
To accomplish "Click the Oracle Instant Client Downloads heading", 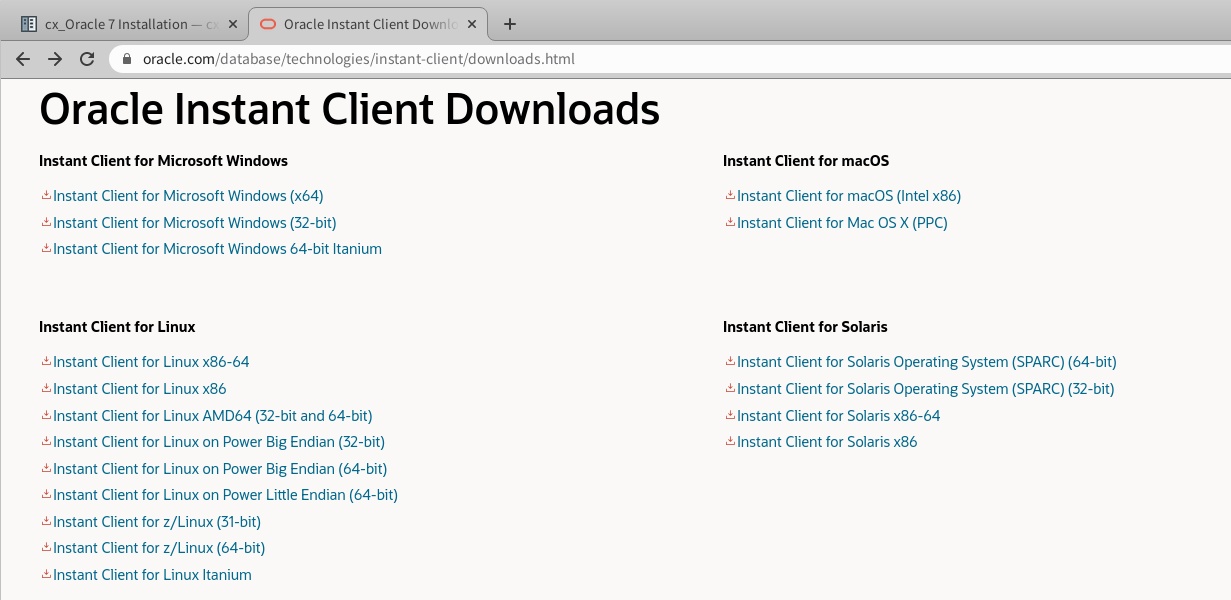I will [x=349, y=108].
